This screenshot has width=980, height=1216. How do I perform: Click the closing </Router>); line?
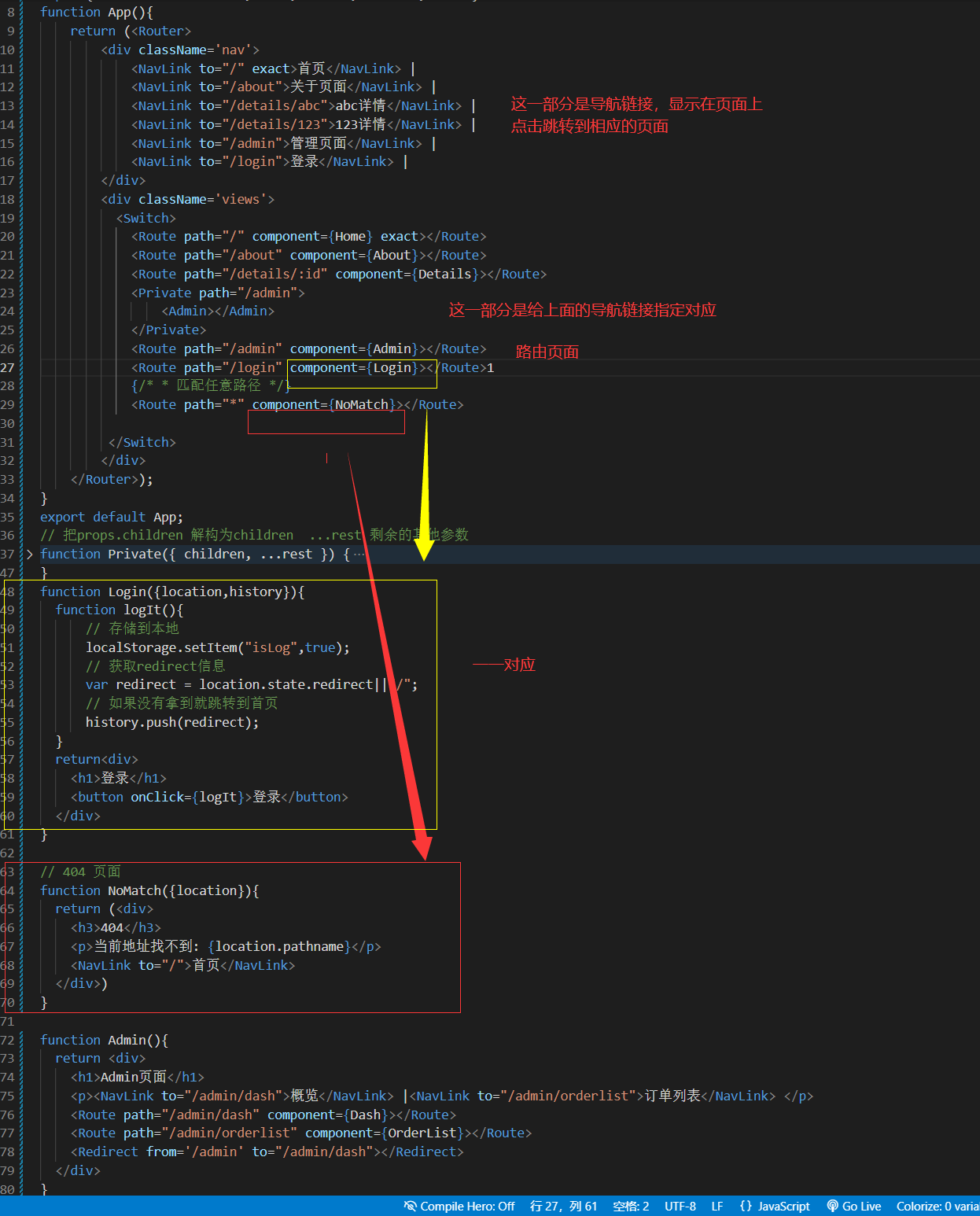click(x=112, y=479)
